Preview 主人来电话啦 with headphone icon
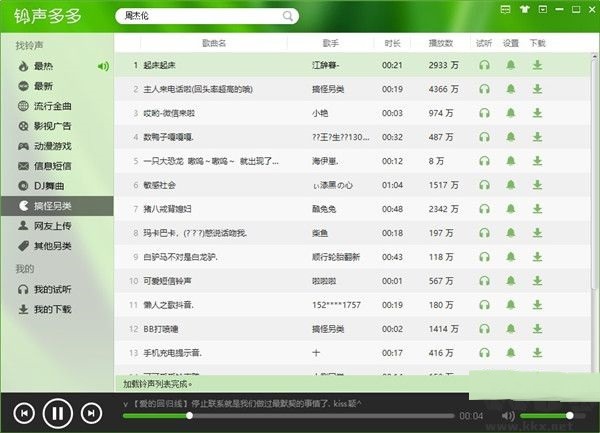600x433 pixels. click(x=484, y=89)
